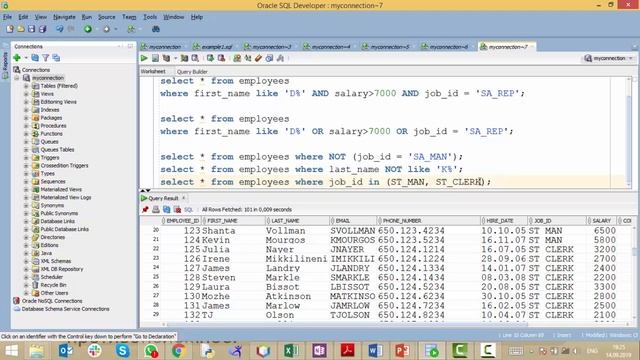This screenshot has width=640, height=360.
Task: Open the myconnection dropdown at top right
Action: pyautogui.click(x=631, y=58)
